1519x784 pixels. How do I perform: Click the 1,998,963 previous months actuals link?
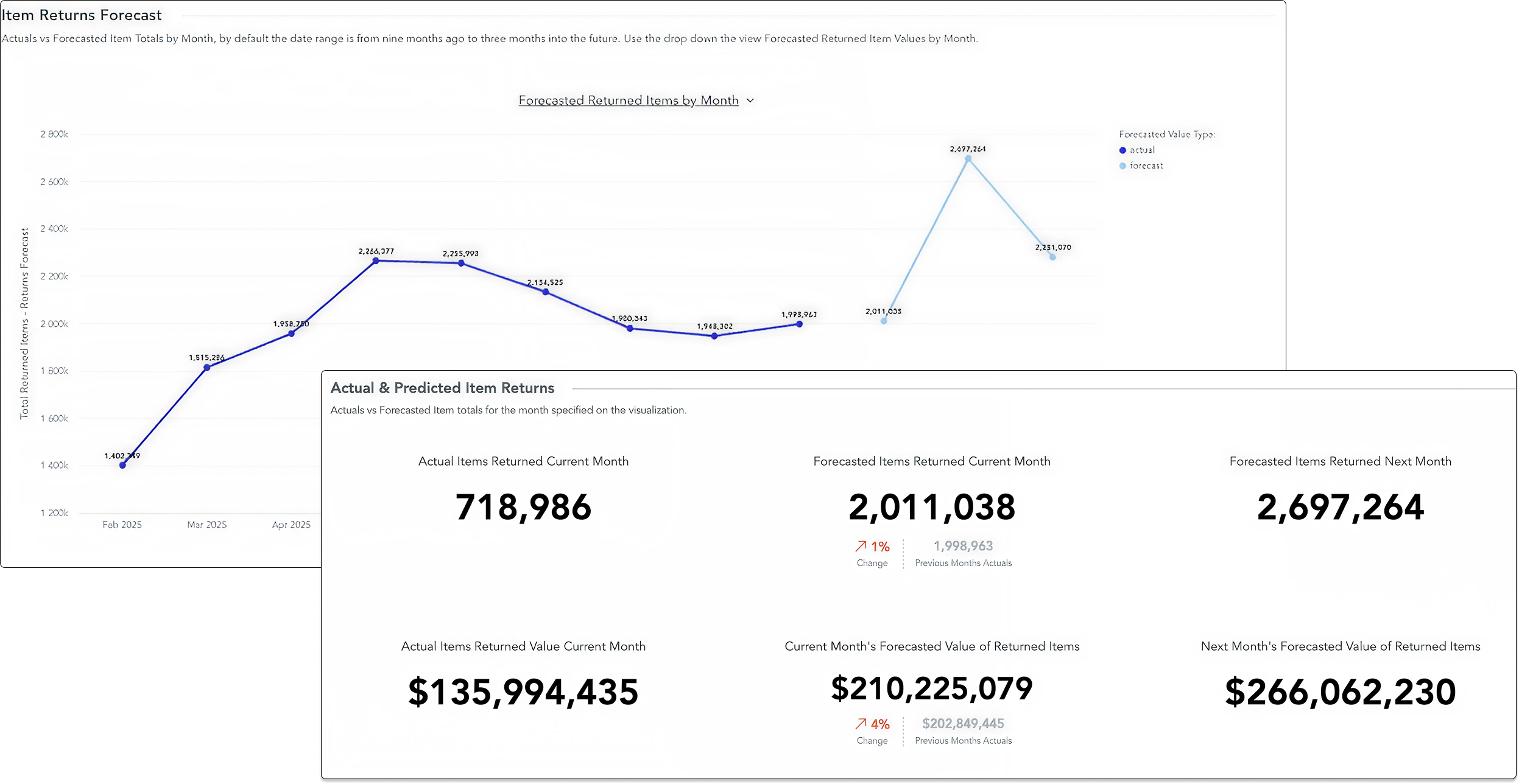tap(963, 546)
